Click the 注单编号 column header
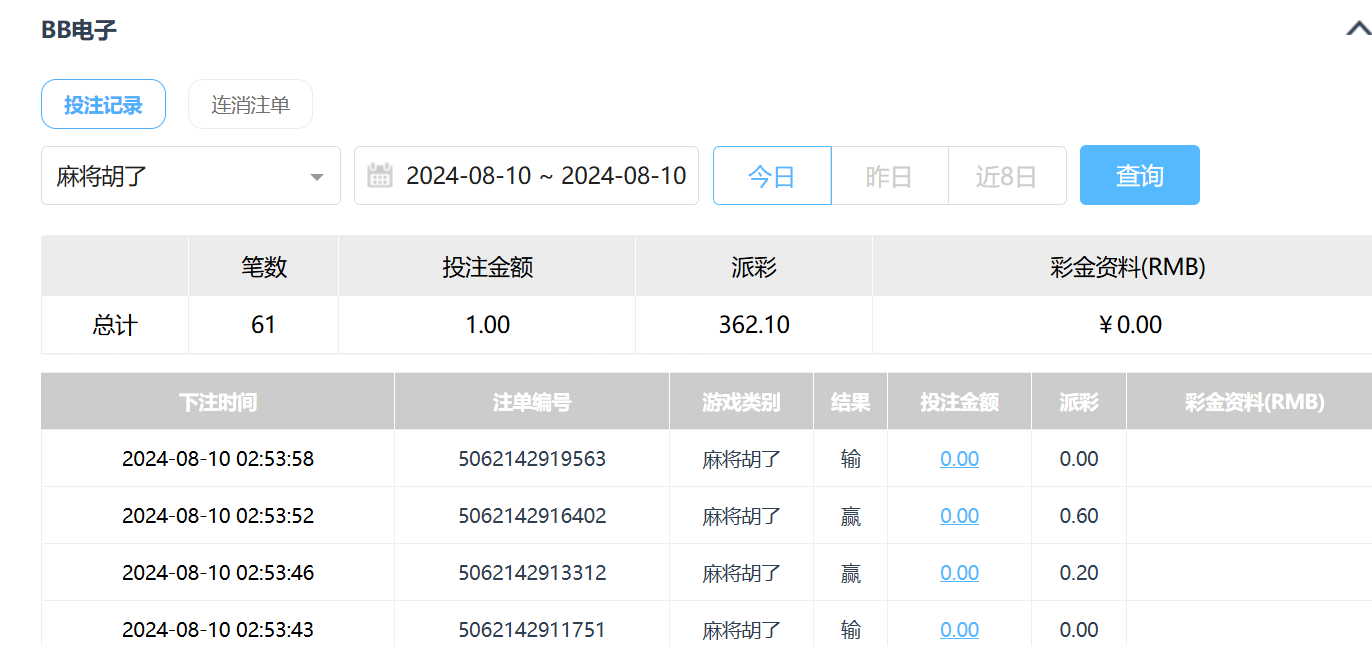Screen dimensions: 1372x646 (x=532, y=402)
